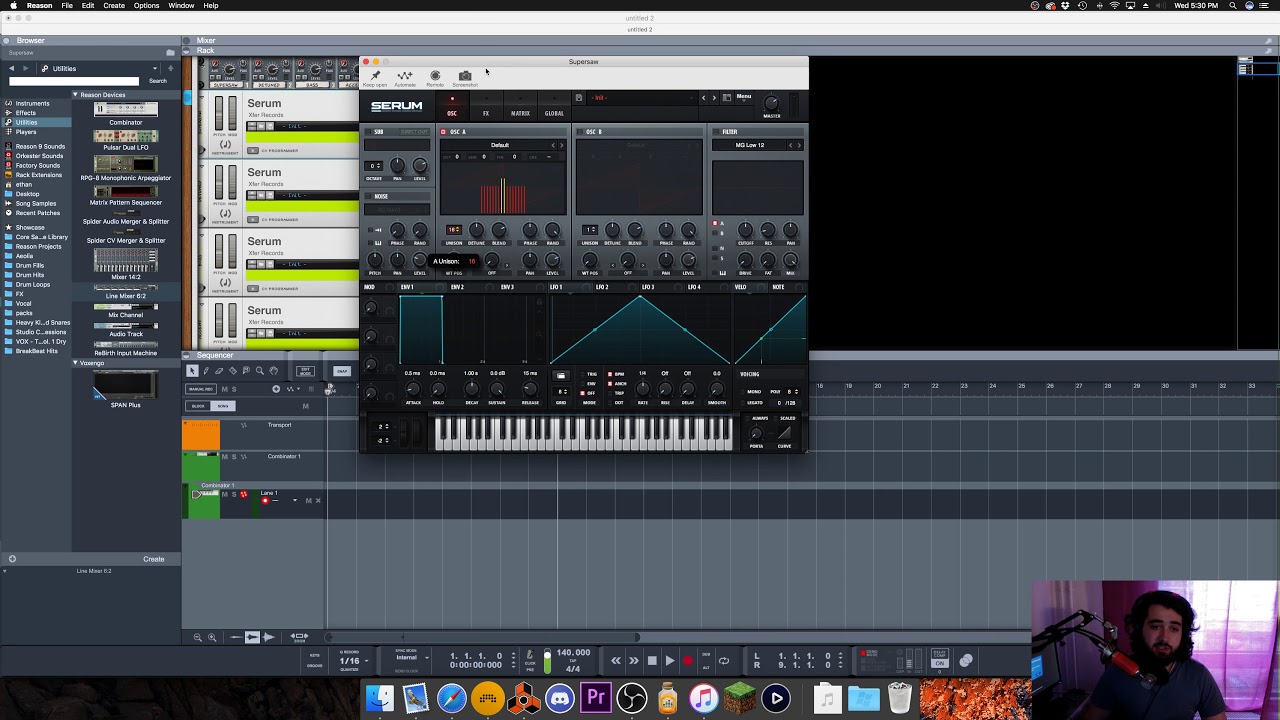Select Block view button in Sequencer

198,406
